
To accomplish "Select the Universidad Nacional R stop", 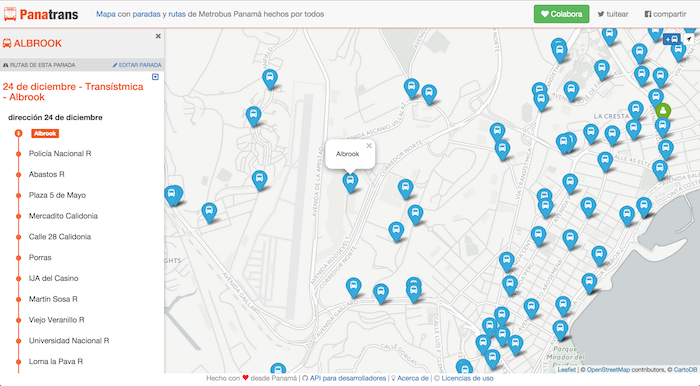I will pos(69,340).
